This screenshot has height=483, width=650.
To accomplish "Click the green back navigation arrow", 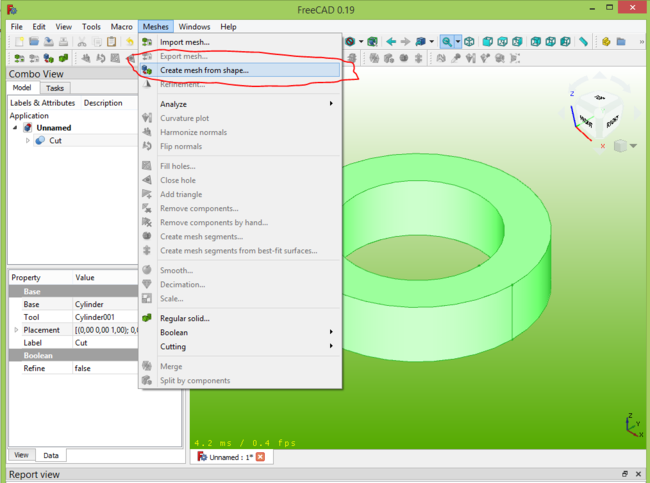I will (x=391, y=42).
